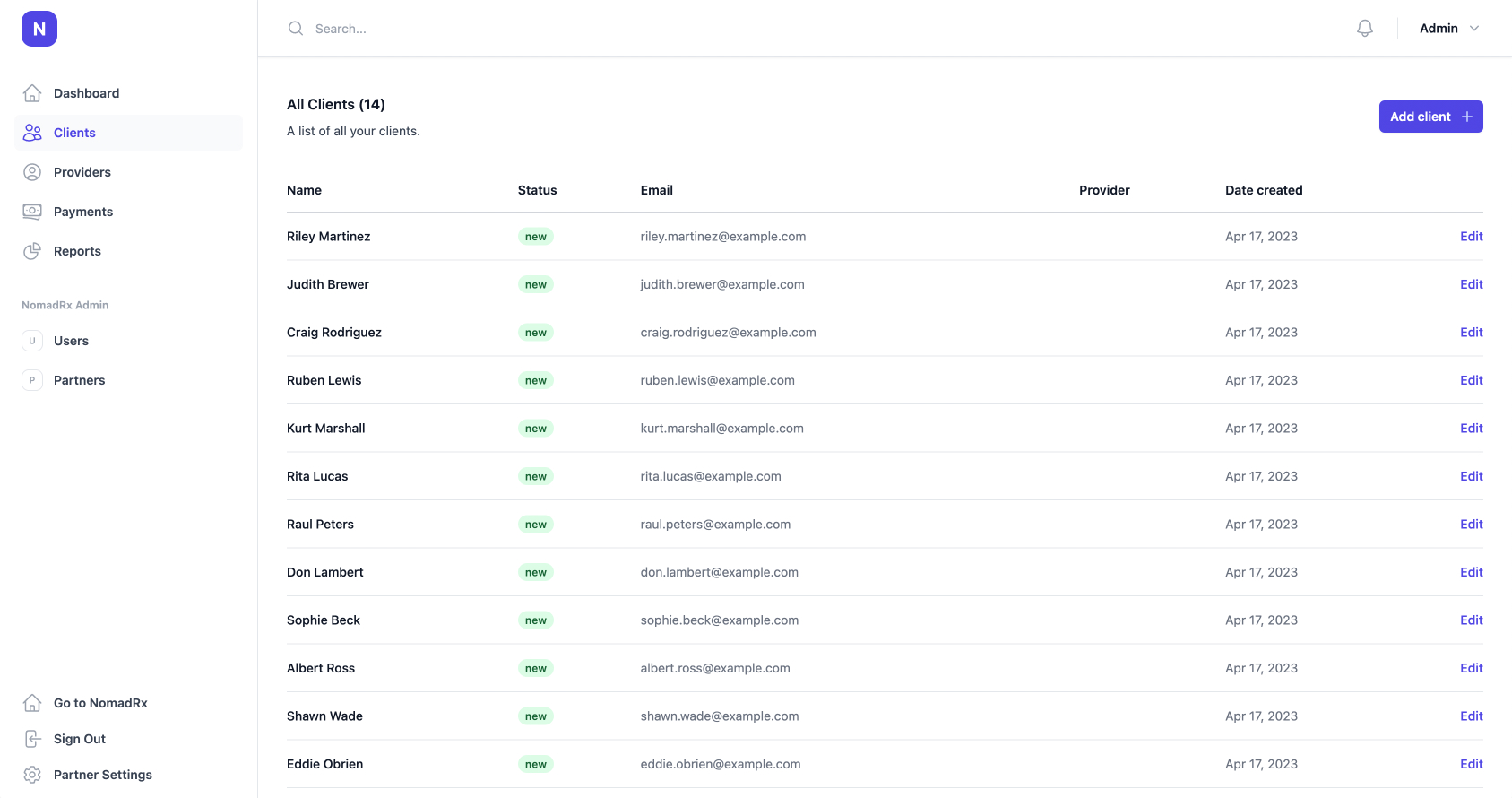Click the Reports pie chart icon
The width and height of the screenshot is (1512, 798).
(x=32, y=251)
